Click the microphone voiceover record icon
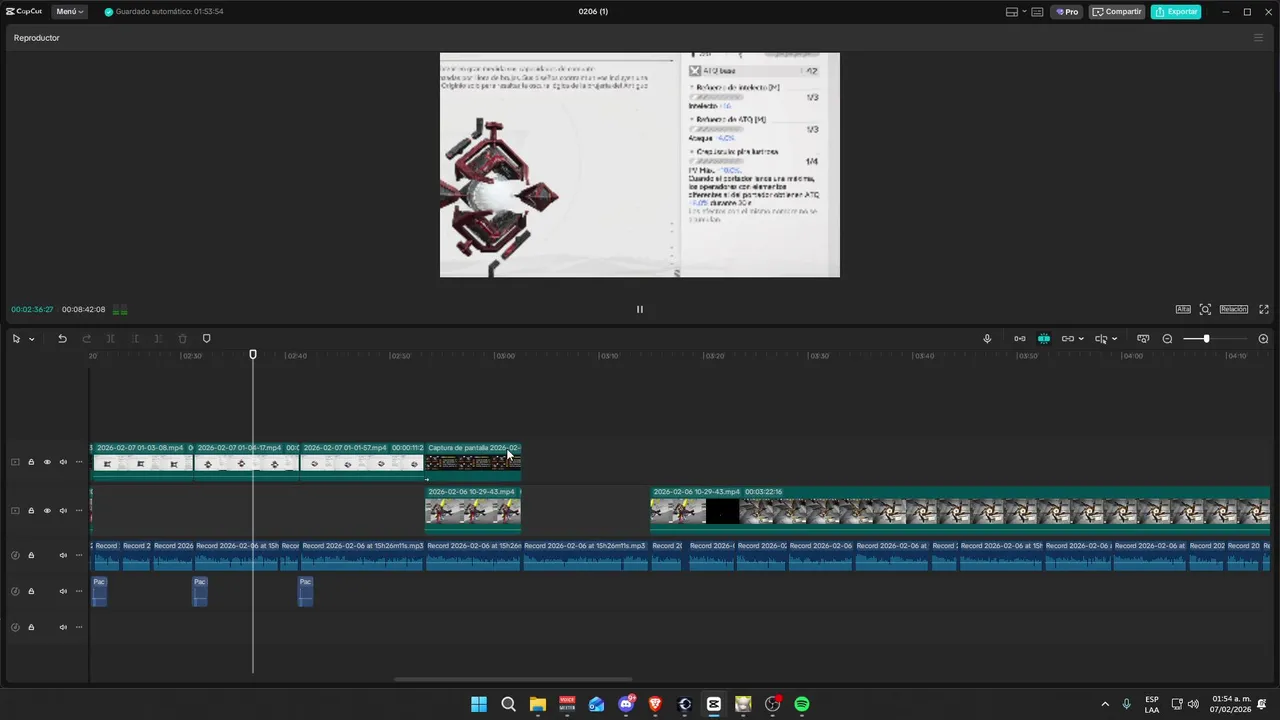This screenshot has height=720, width=1280. [x=987, y=339]
